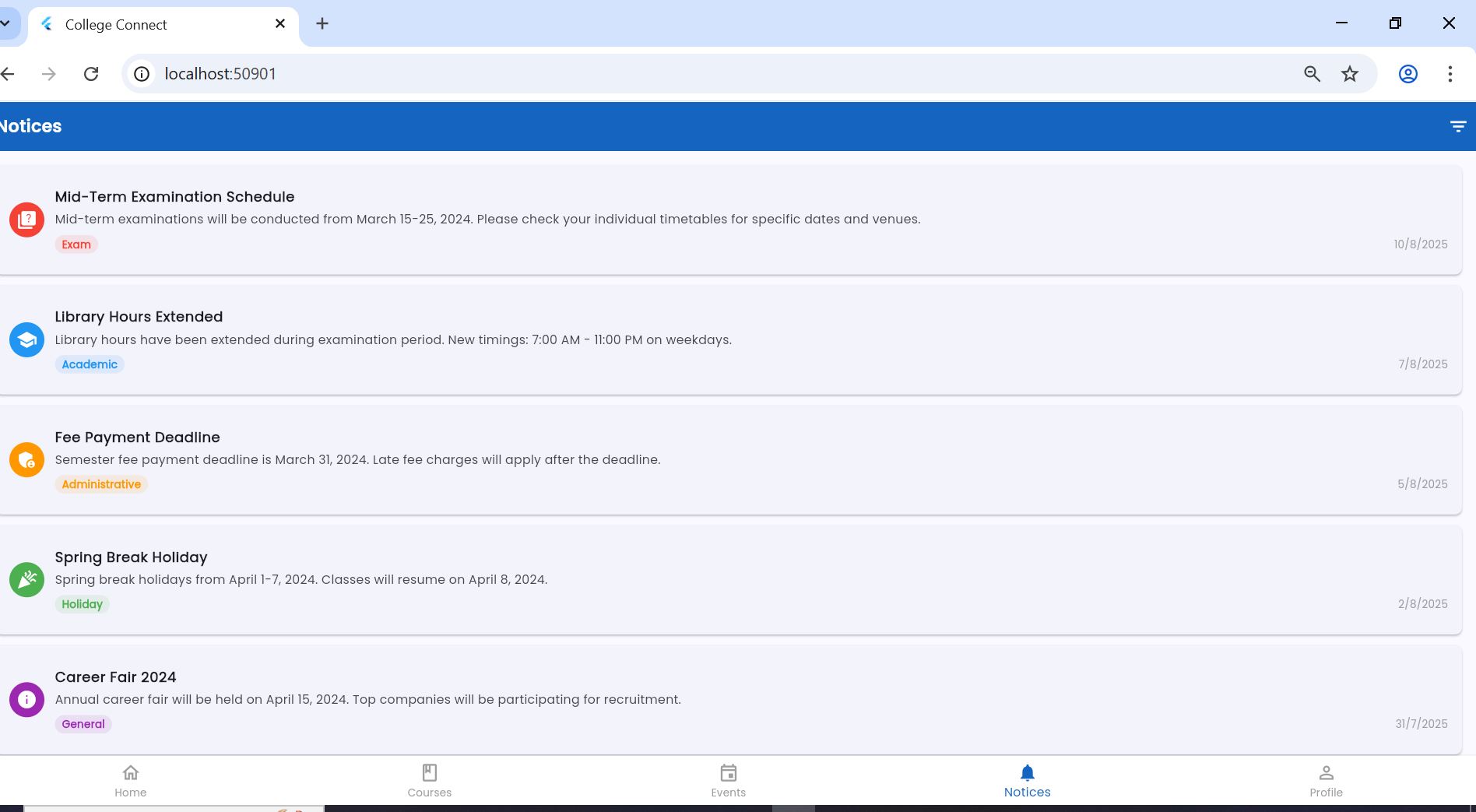Image resolution: width=1476 pixels, height=812 pixels.
Task: Open Mid-Term Examination Schedule notice
Action: [x=174, y=197]
